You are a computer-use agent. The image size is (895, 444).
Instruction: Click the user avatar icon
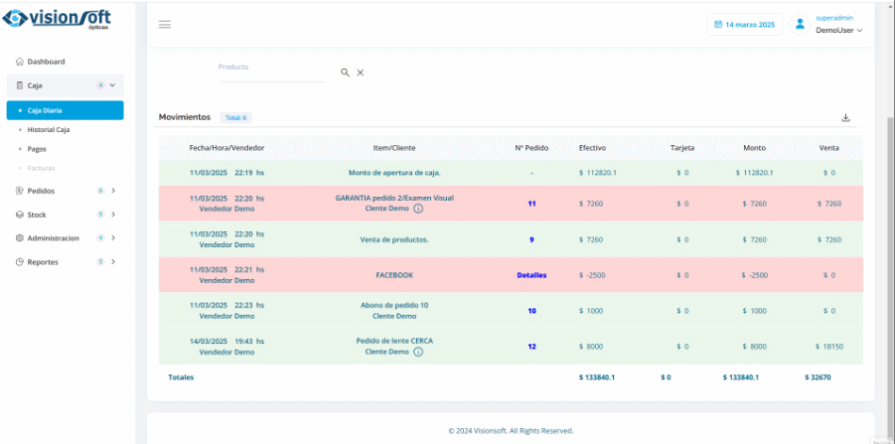click(x=800, y=24)
